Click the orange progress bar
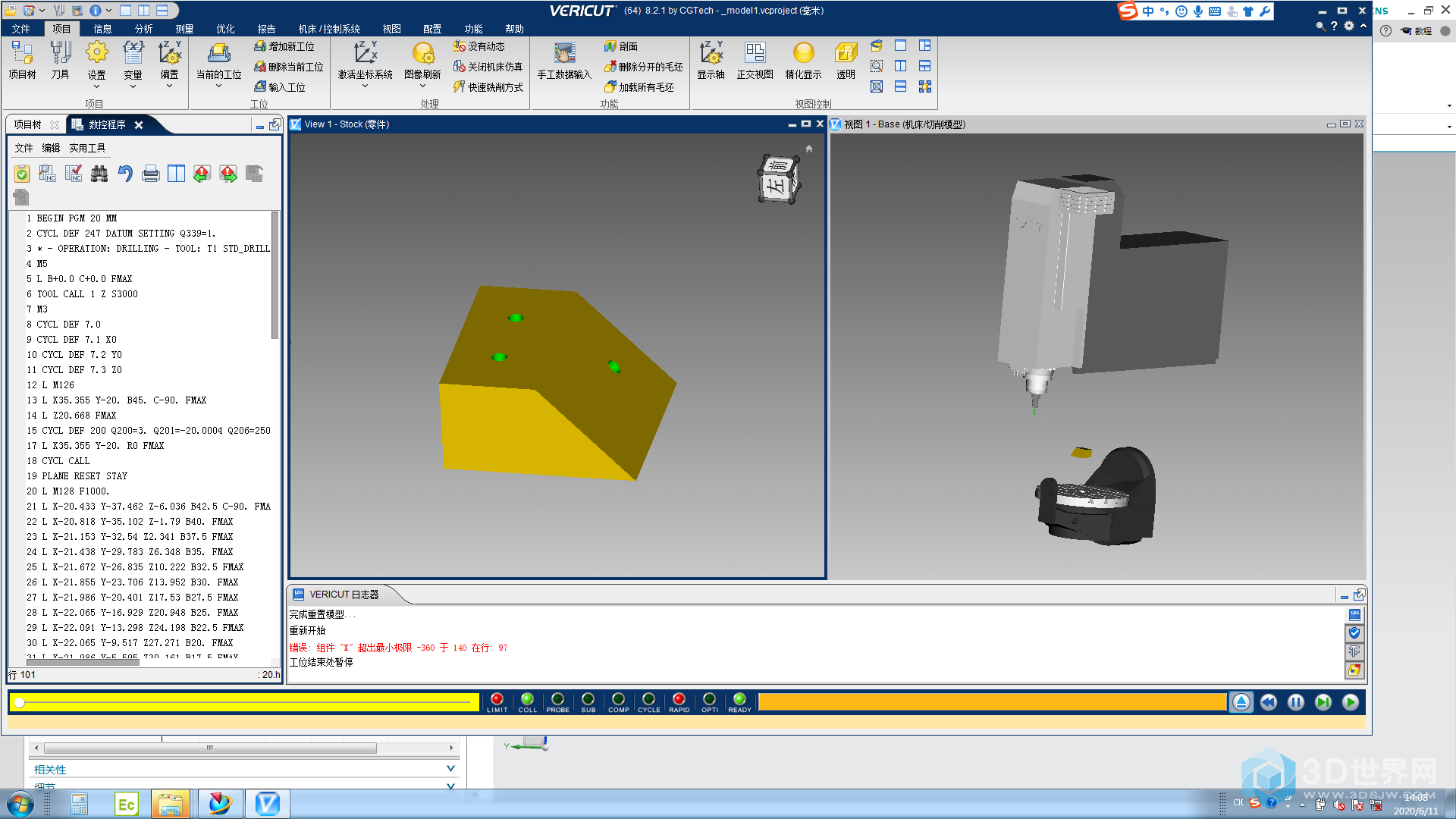The height and width of the screenshot is (819, 1456). pyautogui.click(x=992, y=702)
